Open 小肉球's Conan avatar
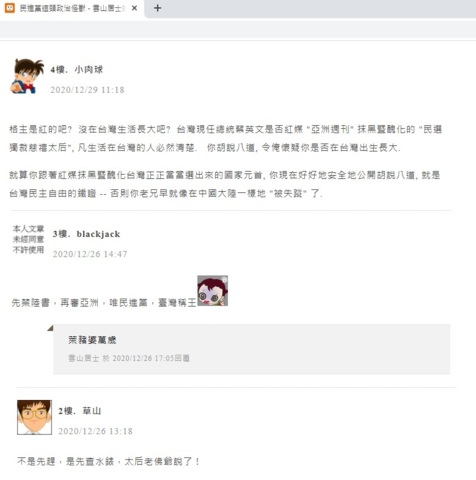Image resolution: width=476 pixels, height=480 pixels. pos(28,76)
